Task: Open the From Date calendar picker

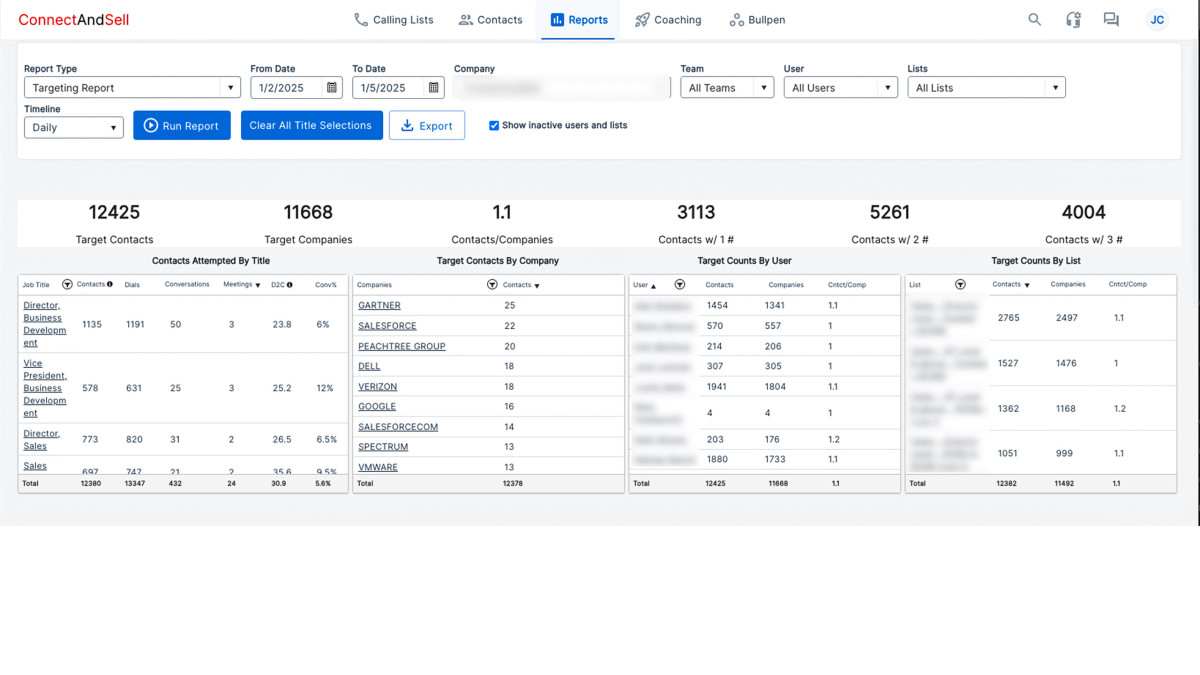Action: coord(332,88)
